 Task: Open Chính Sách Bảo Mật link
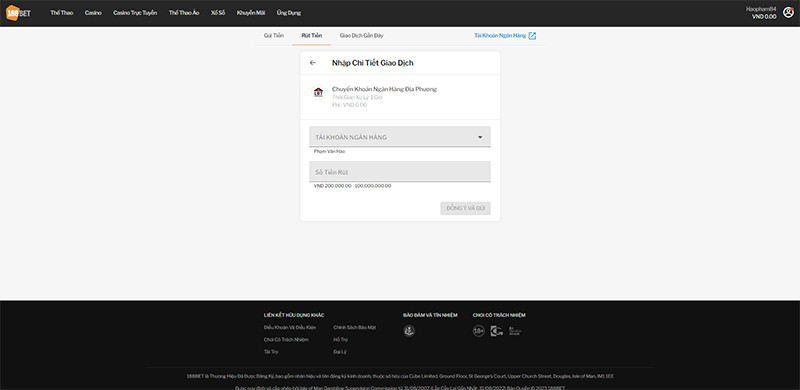pyautogui.click(x=355, y=327)
